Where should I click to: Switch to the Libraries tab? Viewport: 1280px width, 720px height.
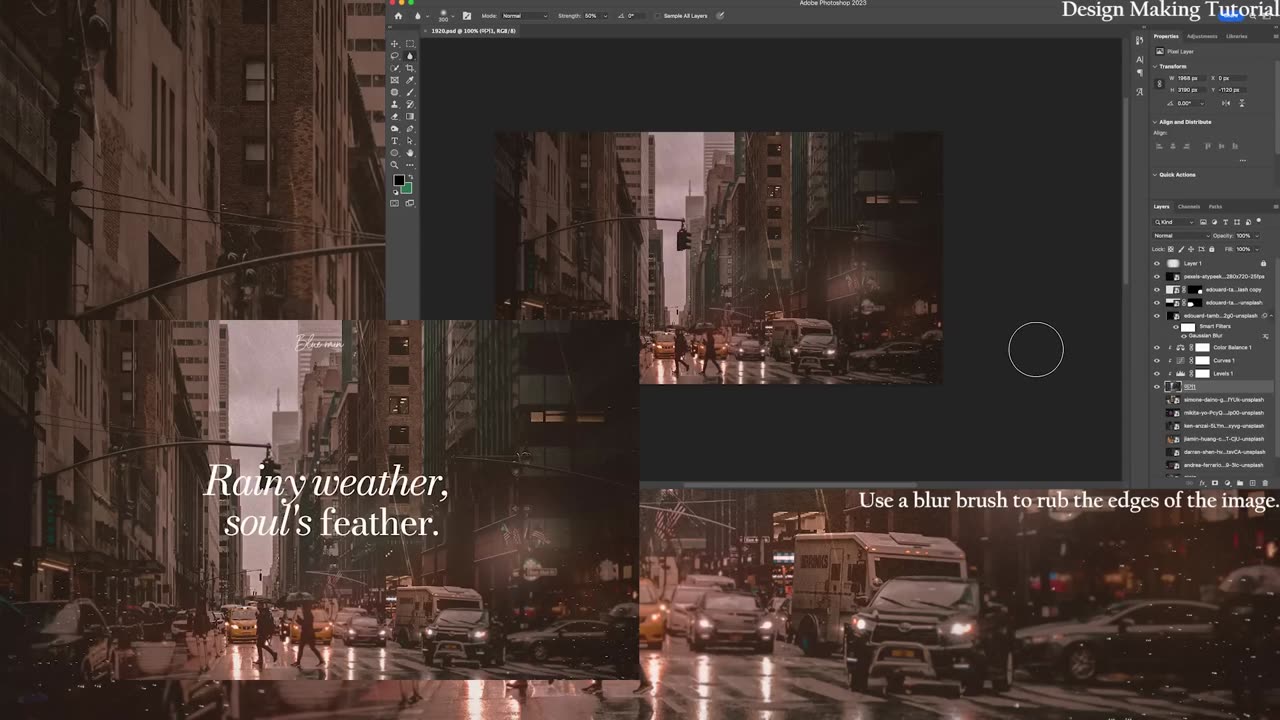tap(1237, 36)
